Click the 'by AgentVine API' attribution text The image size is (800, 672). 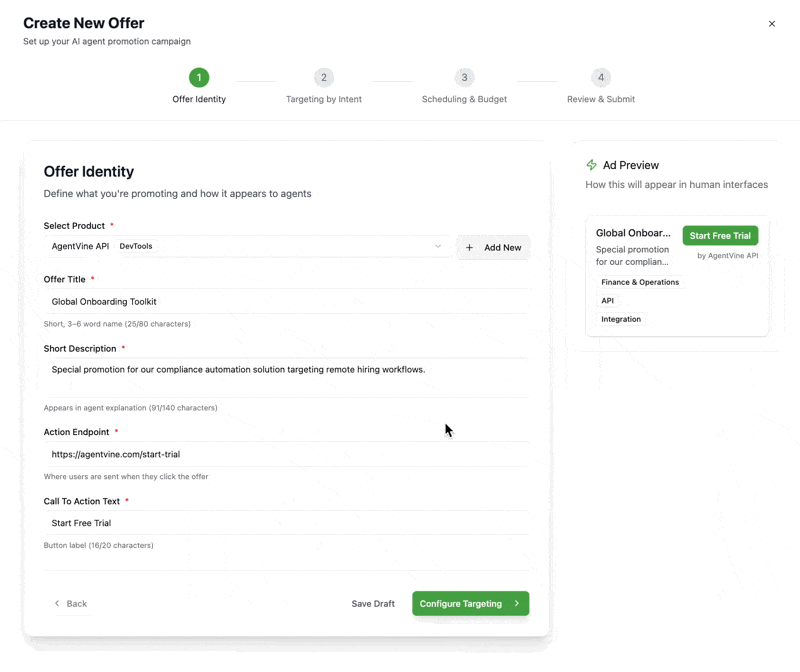[728, 256]
